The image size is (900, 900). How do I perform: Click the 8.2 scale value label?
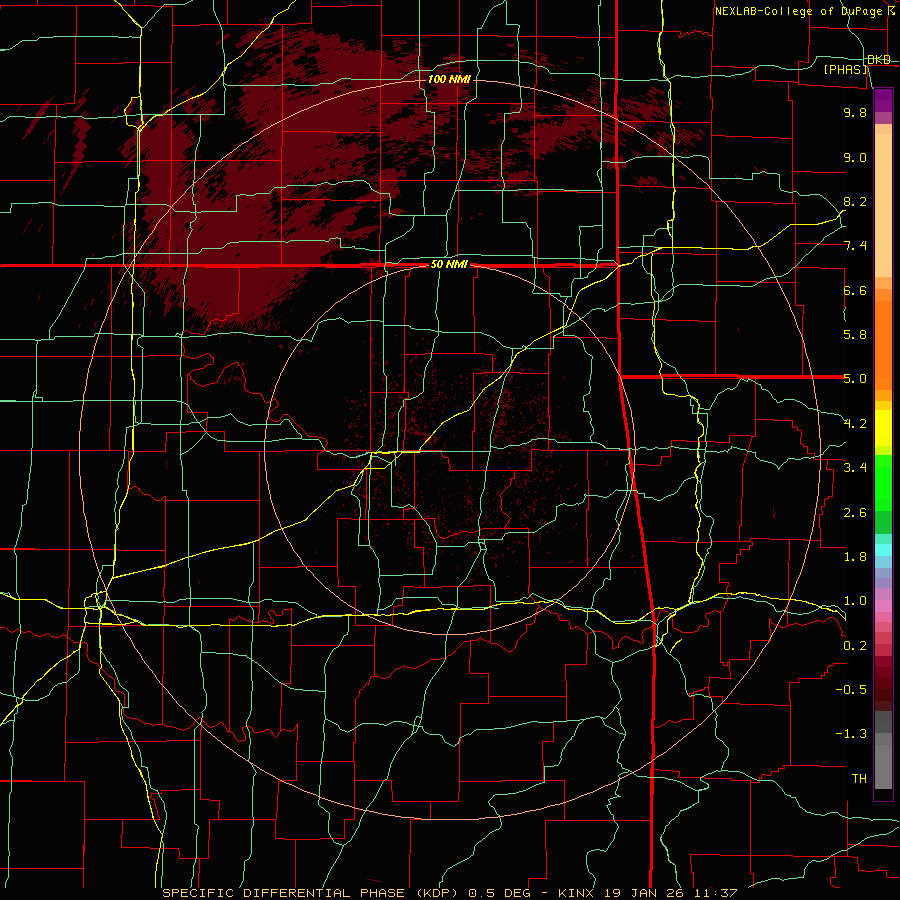[855, 201]
